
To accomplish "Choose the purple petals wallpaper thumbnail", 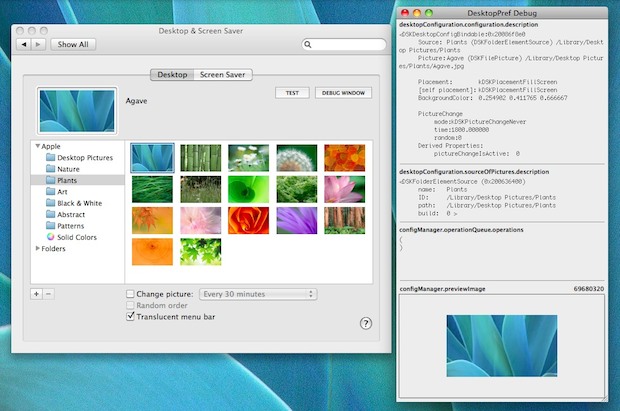I will (x=297, y=220).
